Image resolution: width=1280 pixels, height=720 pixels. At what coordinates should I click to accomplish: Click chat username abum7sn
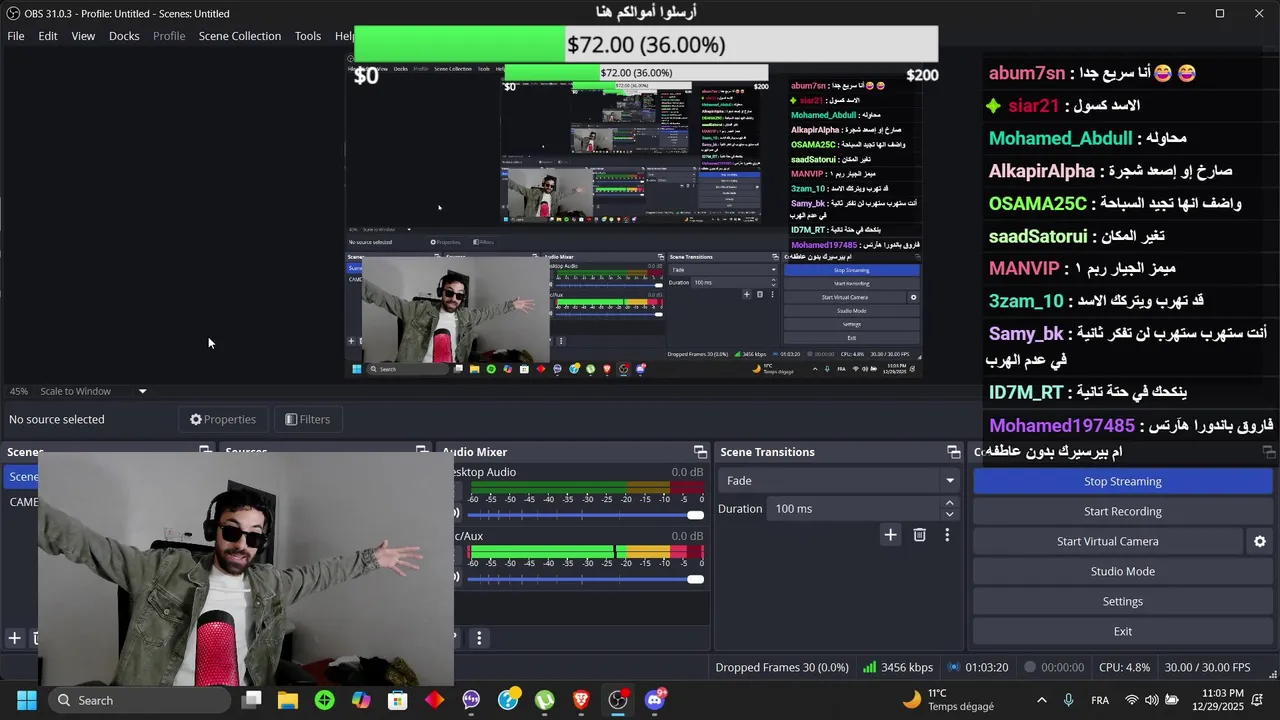point(1027,73)
